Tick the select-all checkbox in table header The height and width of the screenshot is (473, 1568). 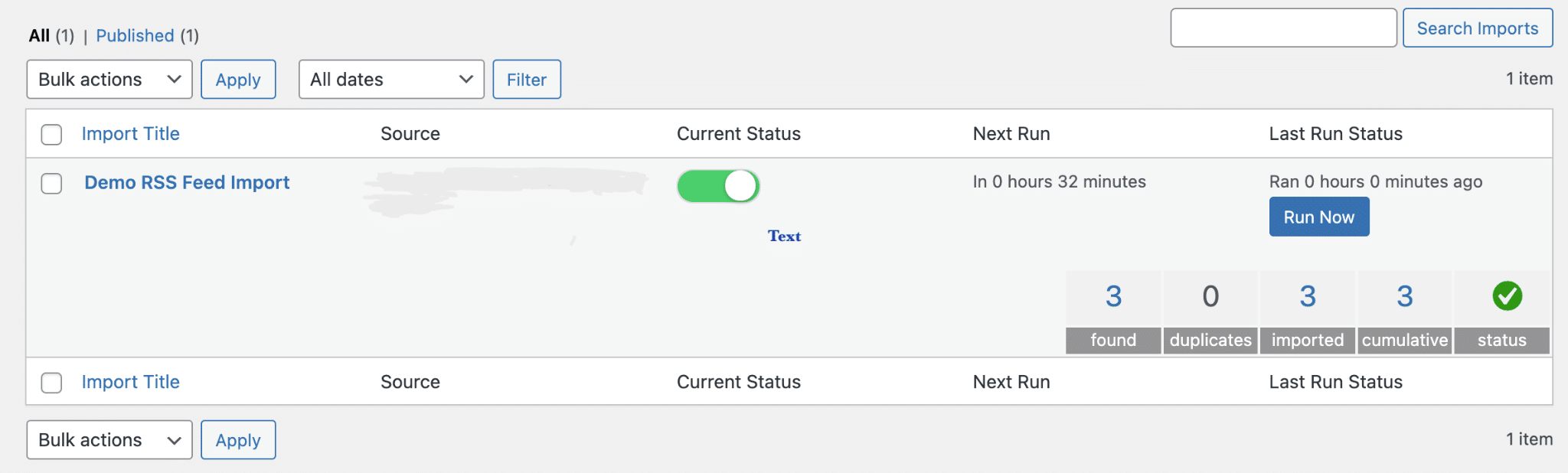[x=51, y=135]
